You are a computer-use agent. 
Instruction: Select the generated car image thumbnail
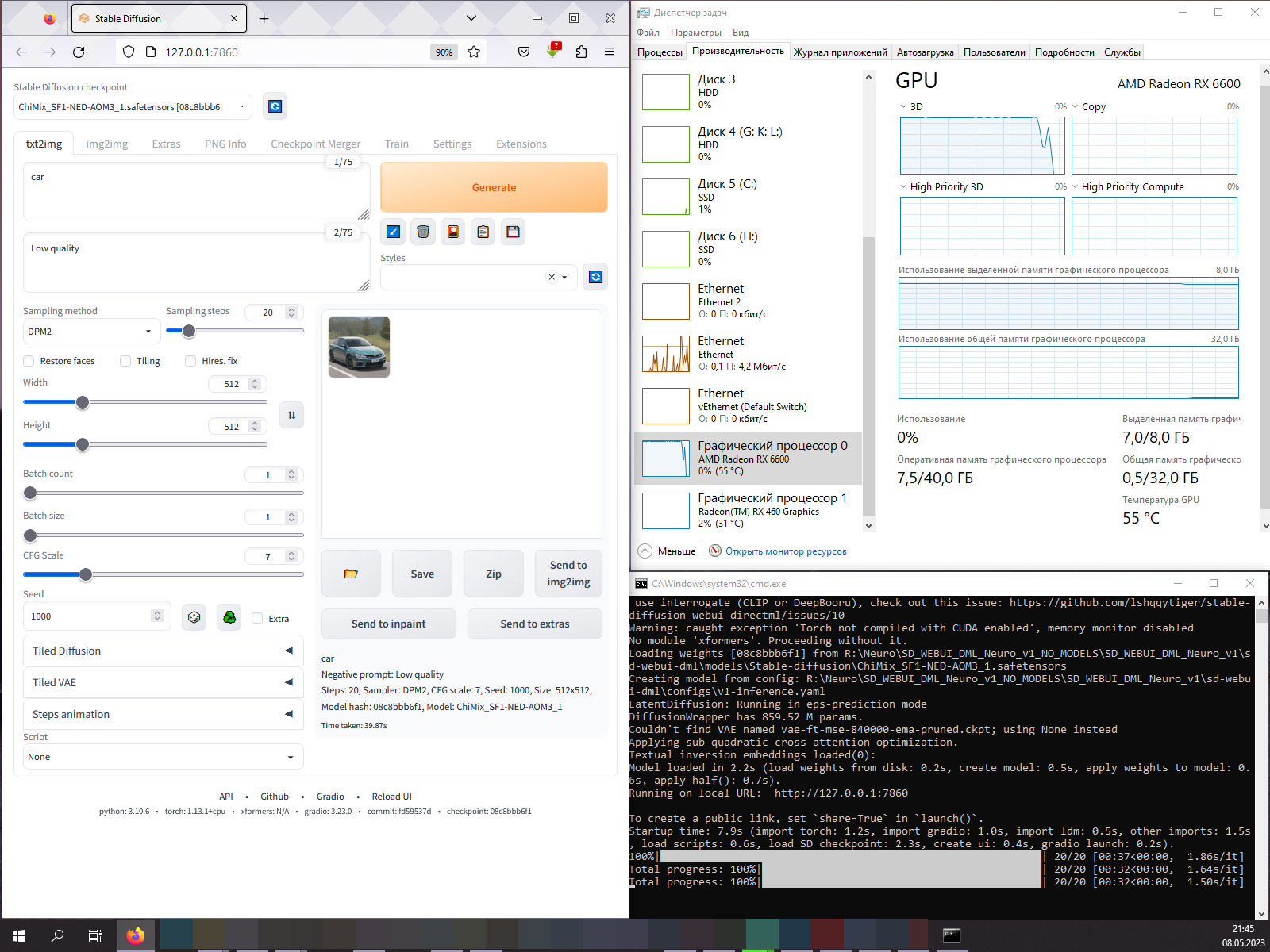coord(359,347)
